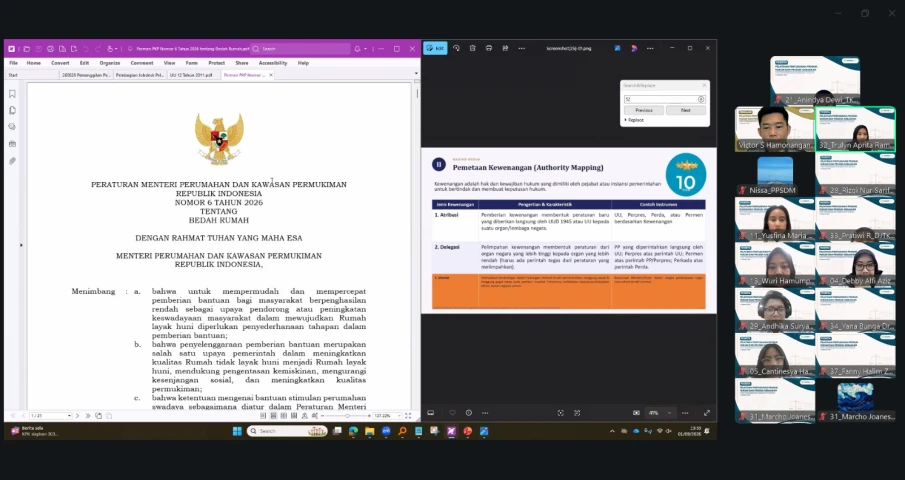Image resolution: width=905 pixels, height=480 pixels.
Task: Select Victor S Hamonangan video thumbnail
Action: tap(775, 129)
